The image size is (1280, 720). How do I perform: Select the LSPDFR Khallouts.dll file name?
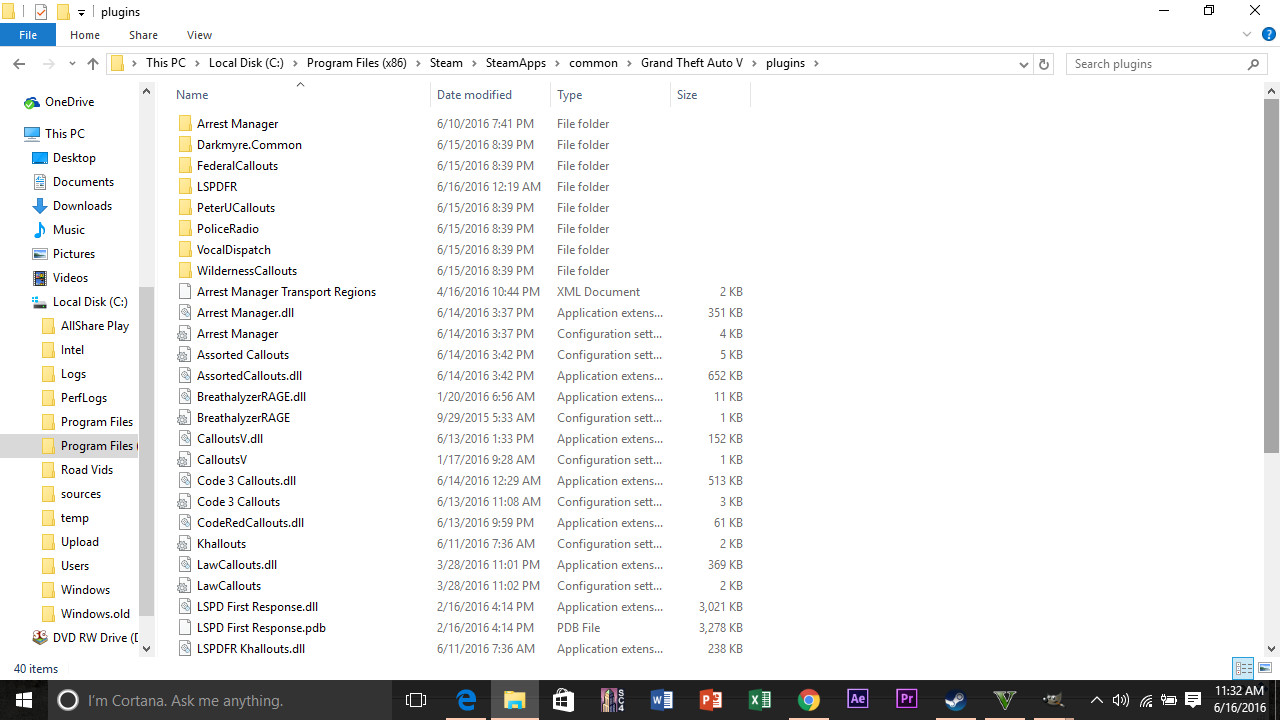[x=251, y=649]
